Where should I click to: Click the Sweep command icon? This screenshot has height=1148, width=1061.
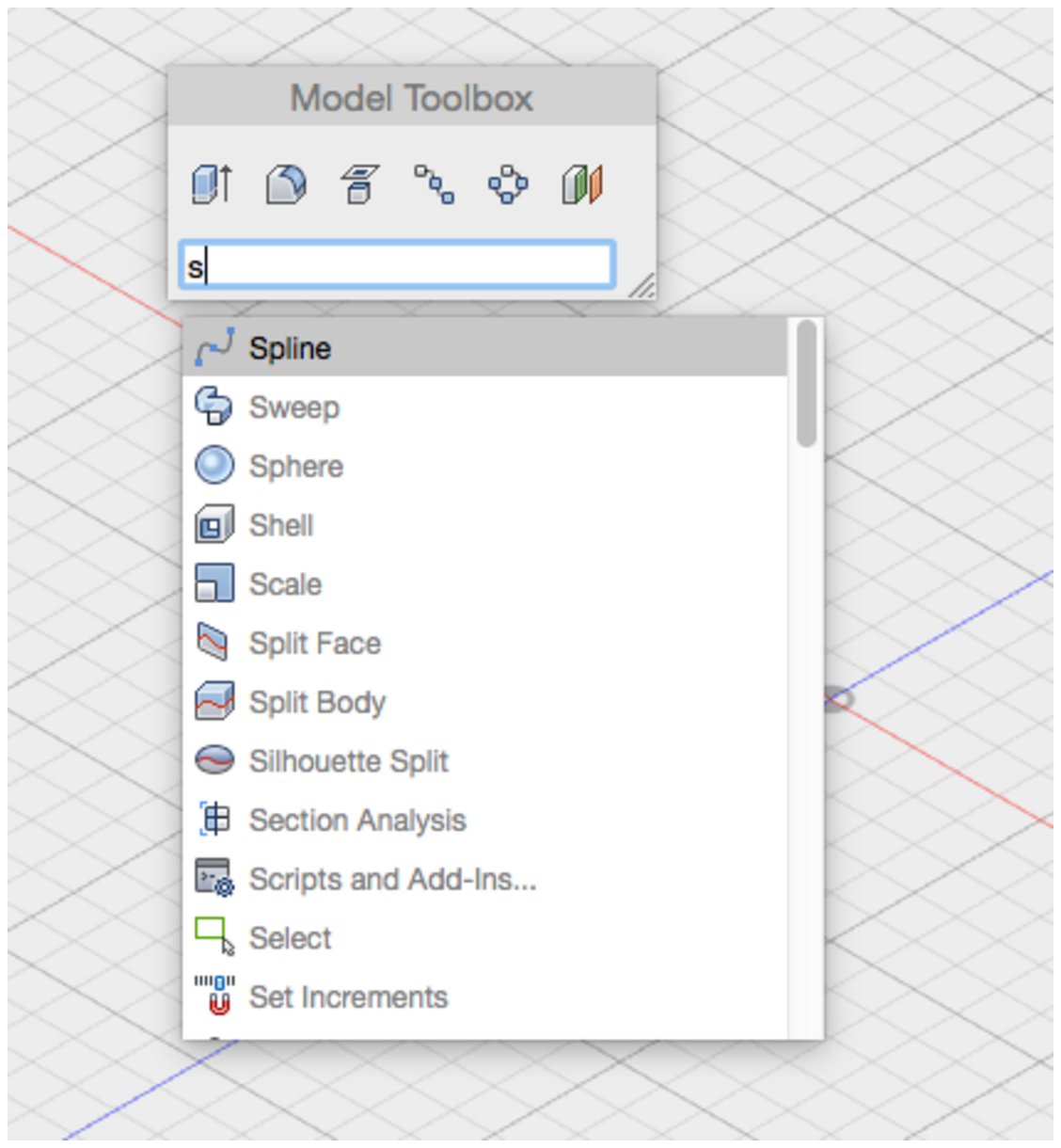coord(214,407)
